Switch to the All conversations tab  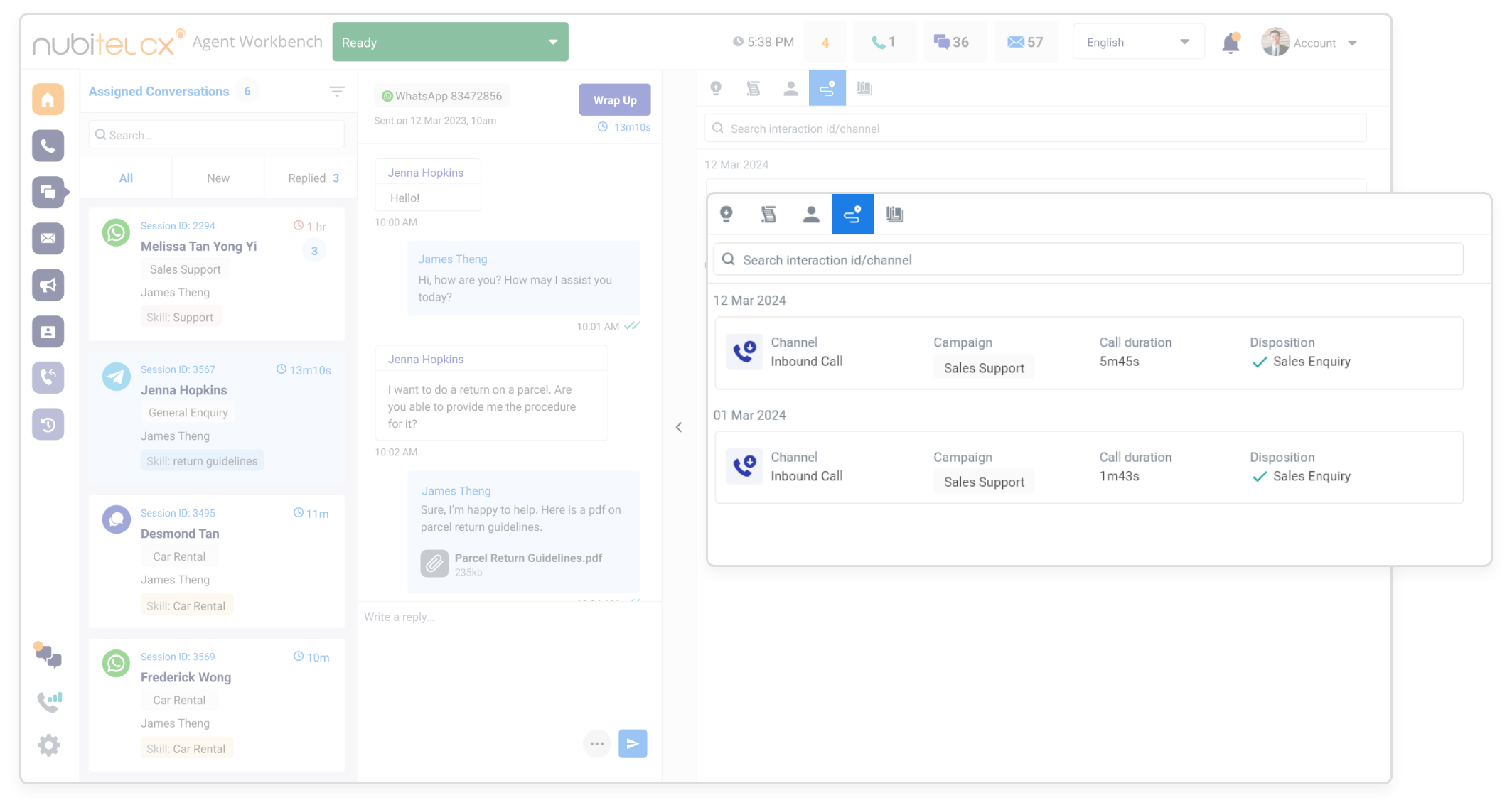tap(126, 178)
